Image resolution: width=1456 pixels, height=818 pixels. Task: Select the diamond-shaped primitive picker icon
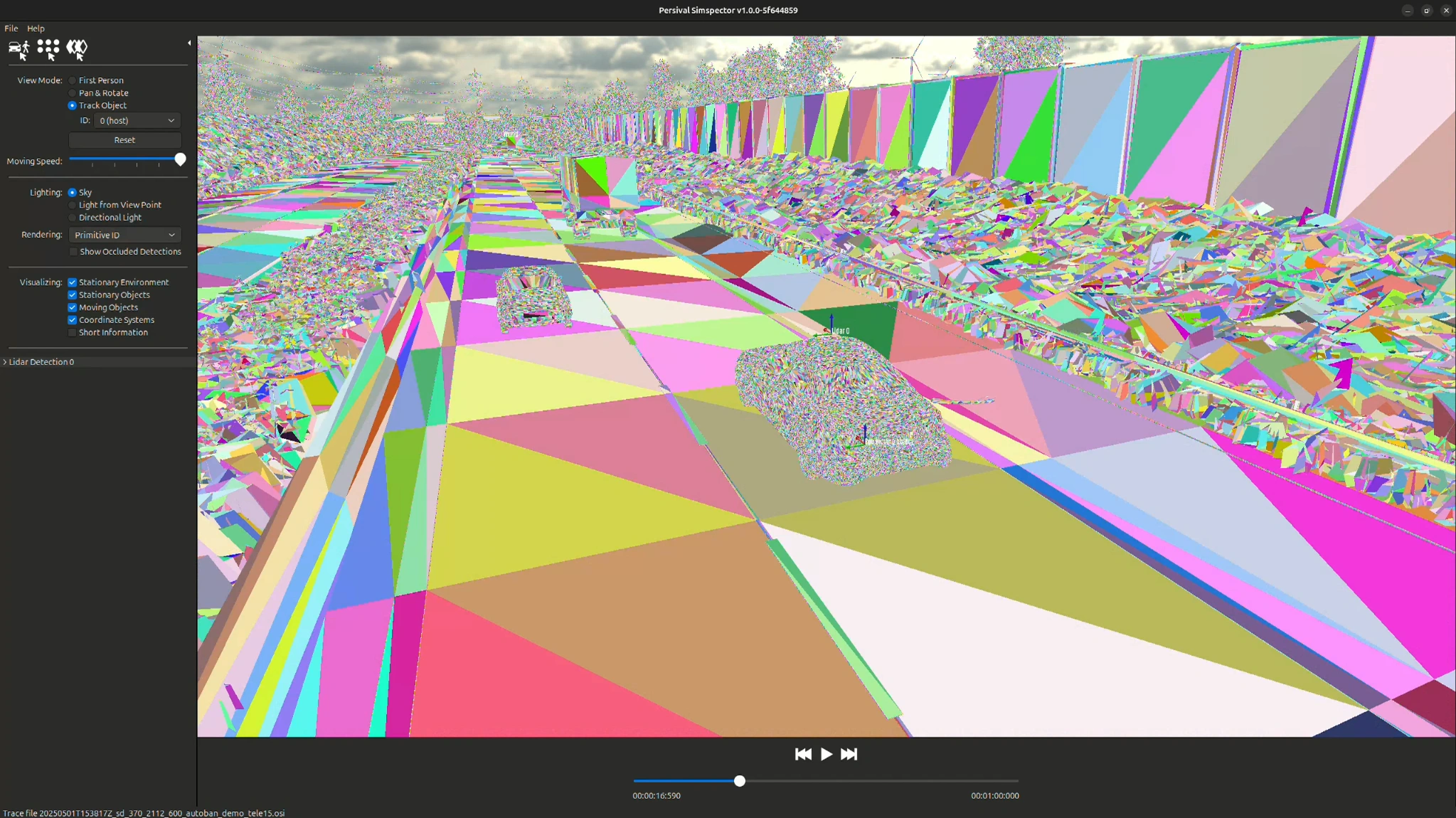coord(77,49)
